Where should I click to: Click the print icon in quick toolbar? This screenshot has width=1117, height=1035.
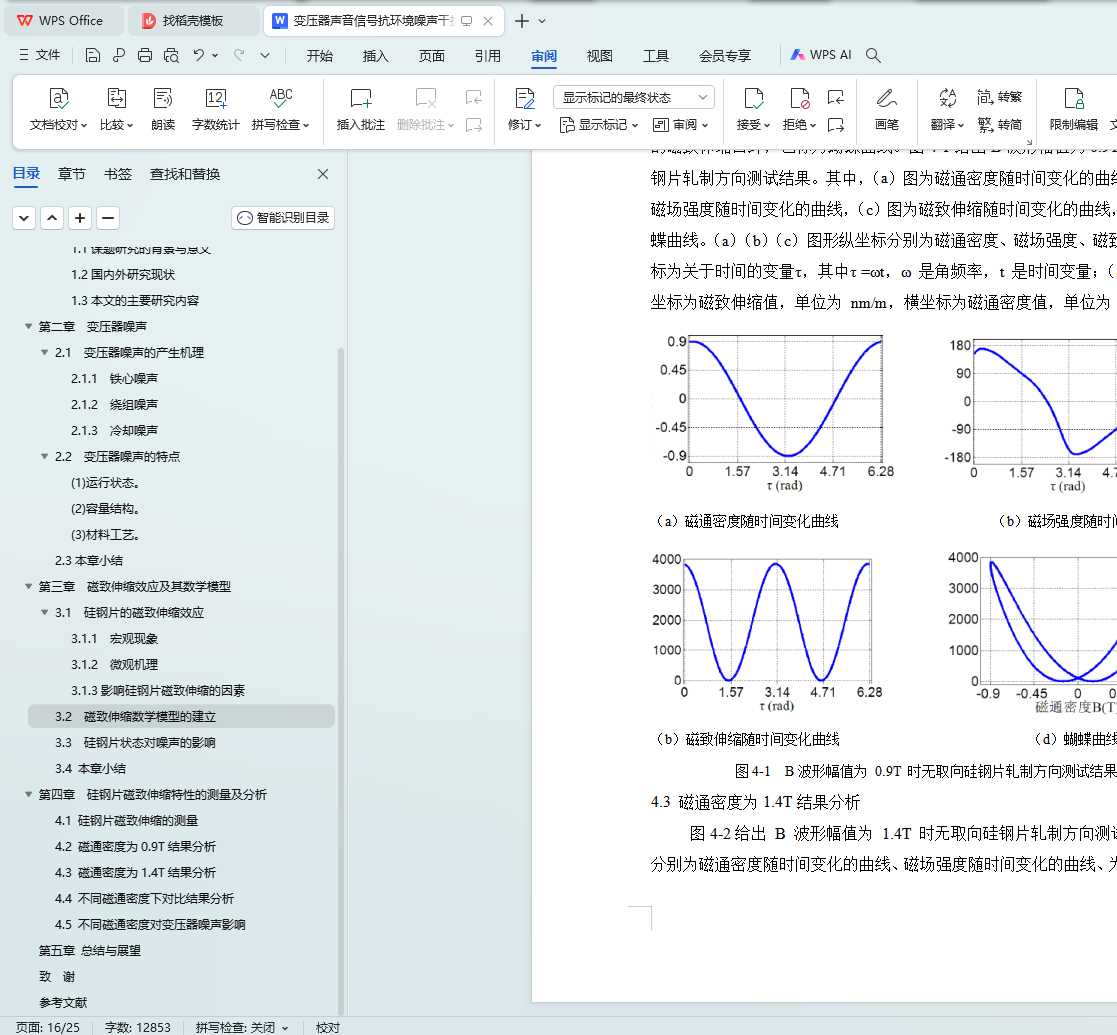145,56
